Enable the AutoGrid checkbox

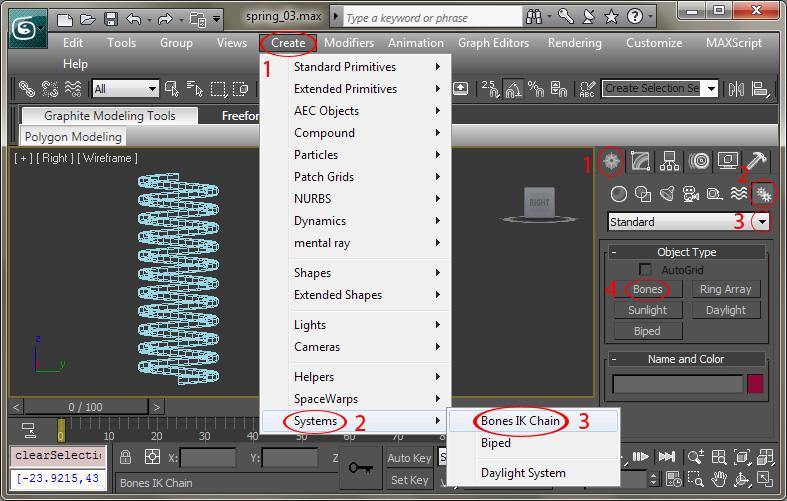coord(646,270)
